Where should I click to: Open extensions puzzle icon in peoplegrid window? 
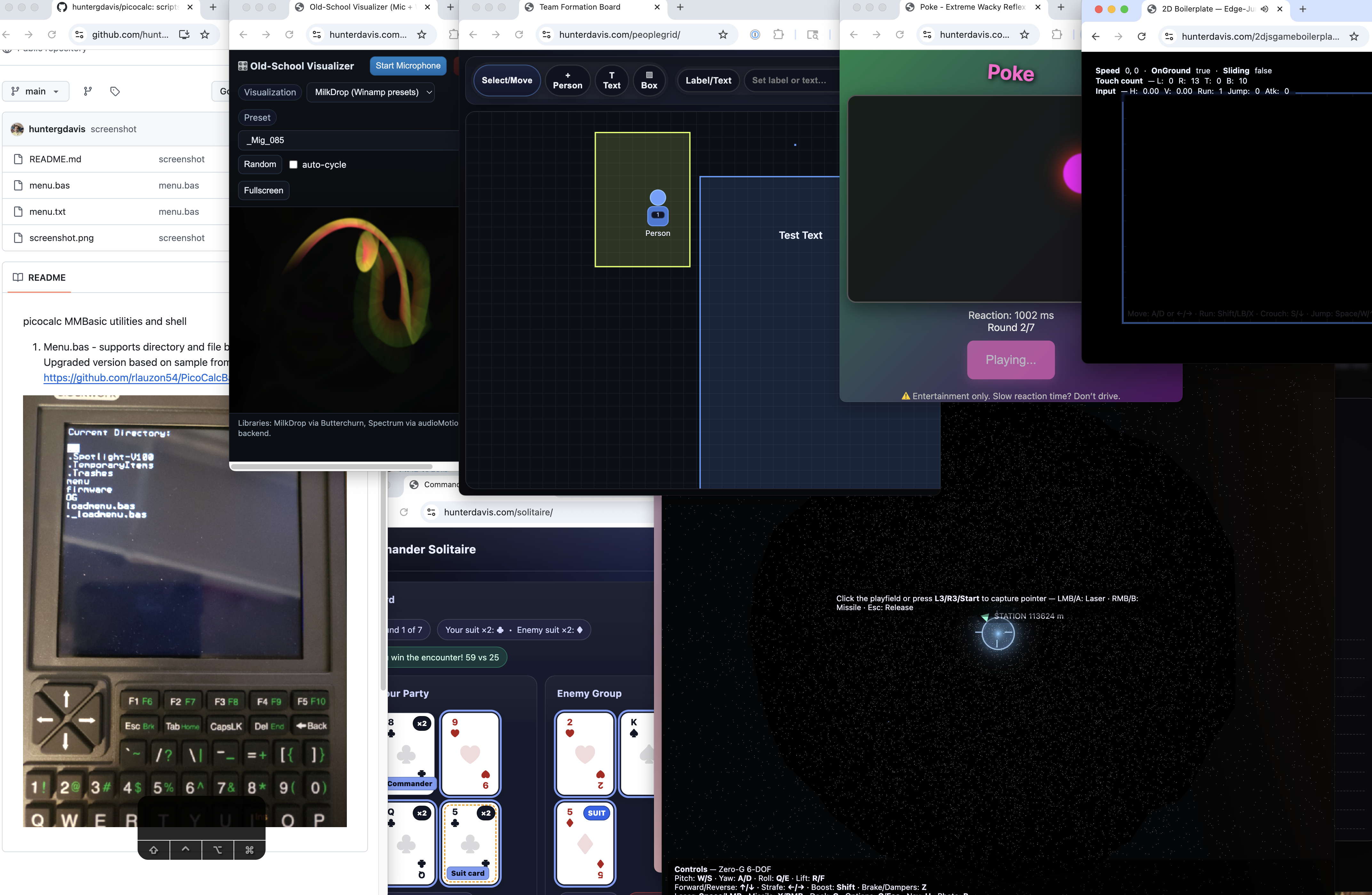click(778, 35)
